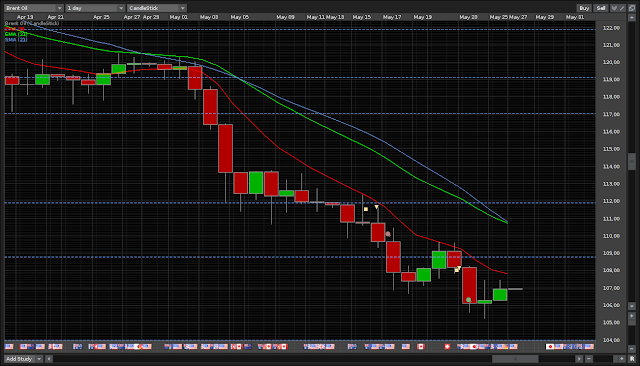Click the Apr 25 date label
The image size is (640, 366).
(x=101, y=17)
